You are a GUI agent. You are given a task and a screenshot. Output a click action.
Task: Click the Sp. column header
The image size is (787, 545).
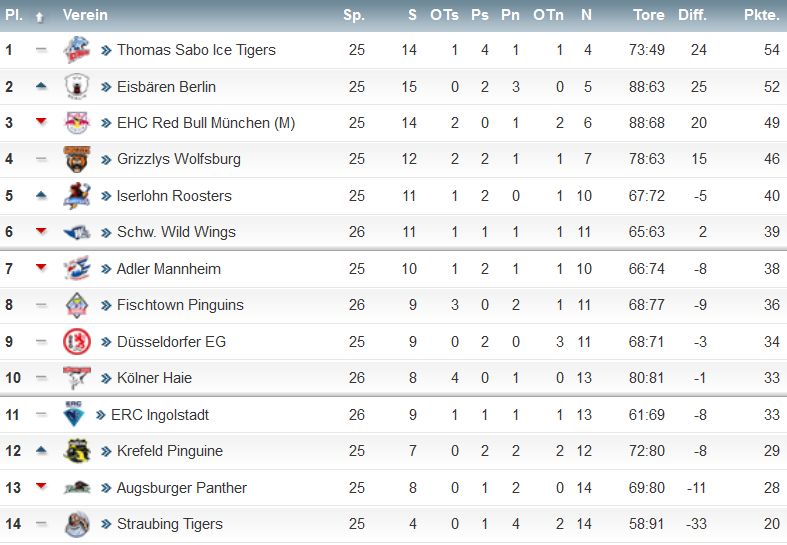click(354, 16)
